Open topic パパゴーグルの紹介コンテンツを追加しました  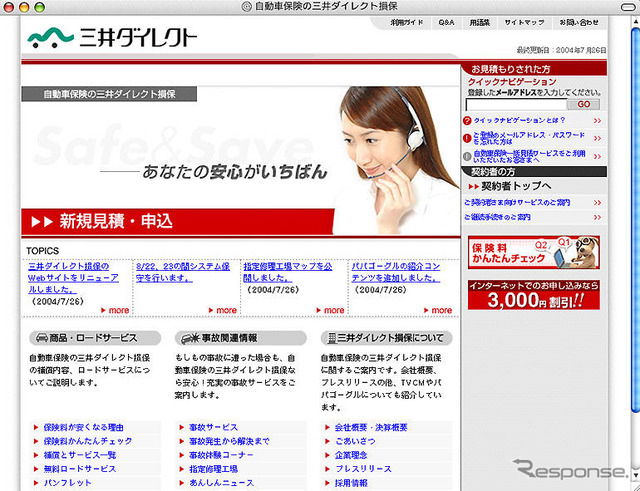(396, 272)
